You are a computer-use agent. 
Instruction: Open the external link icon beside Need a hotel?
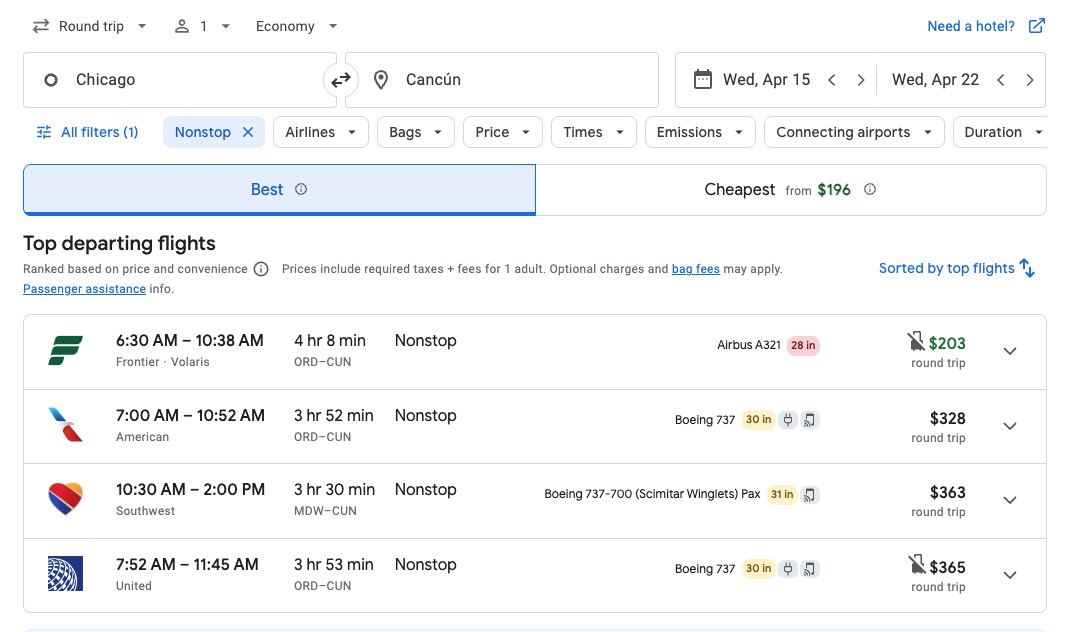(1037, 26)
